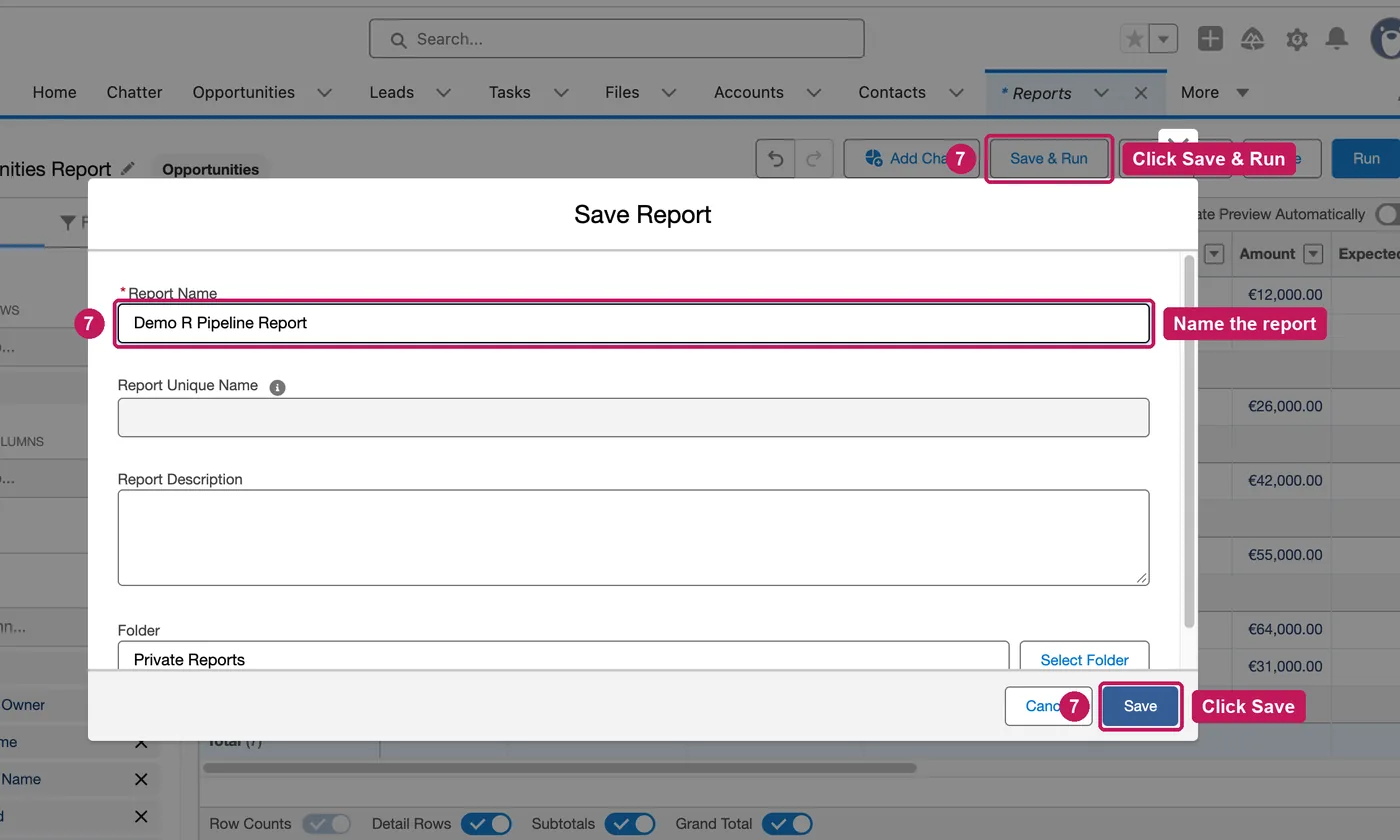Expand the Opportunities tab chevron

(x=324, y=92)
